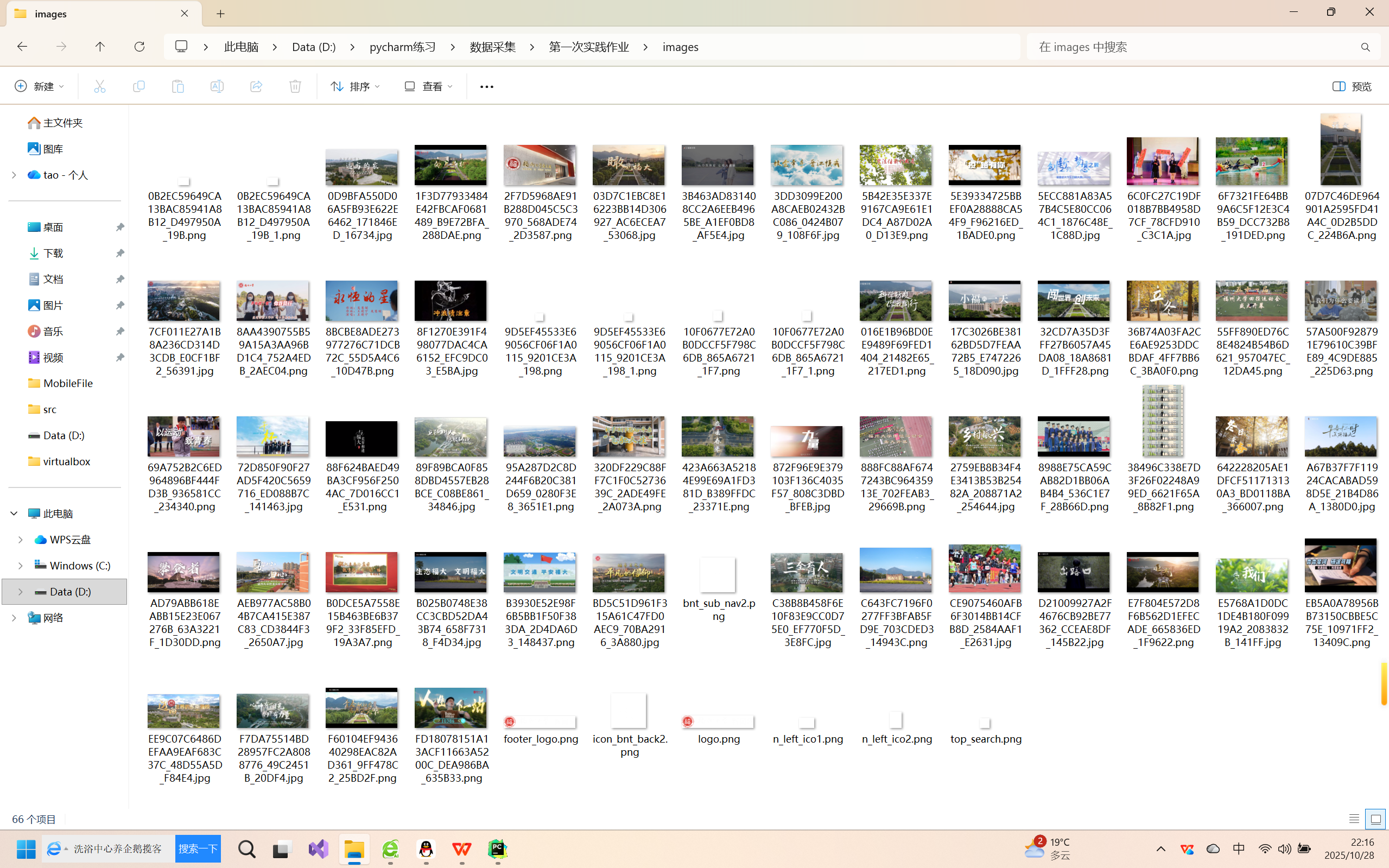1389x868 pixels.
Task: Click the Cut scissors icon in toolbar
Action: (100, 86)
